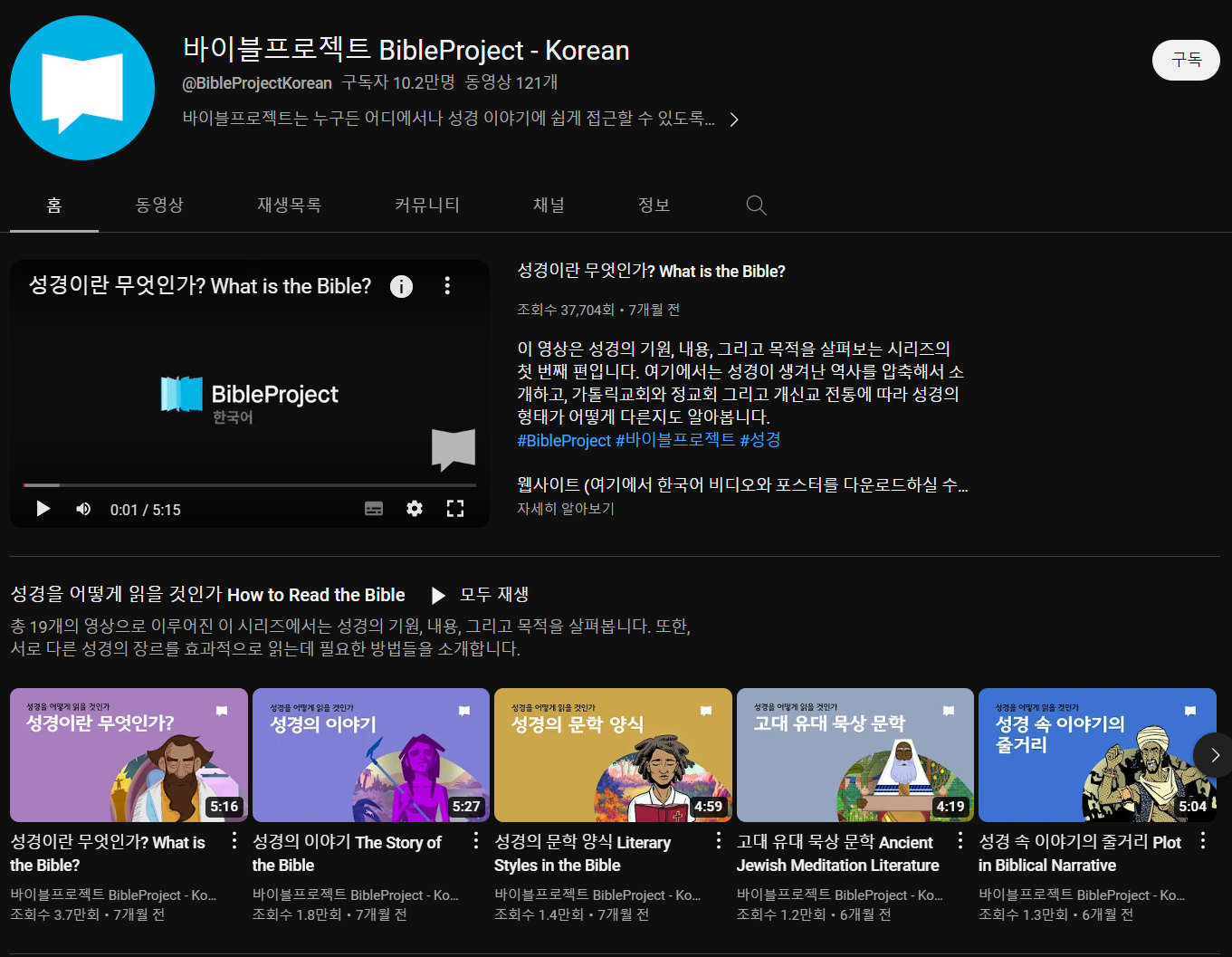Viewport: 1232px width, 957px height.
Task: Click the play-all triangle icon
Action: click(x=438, y=595)
